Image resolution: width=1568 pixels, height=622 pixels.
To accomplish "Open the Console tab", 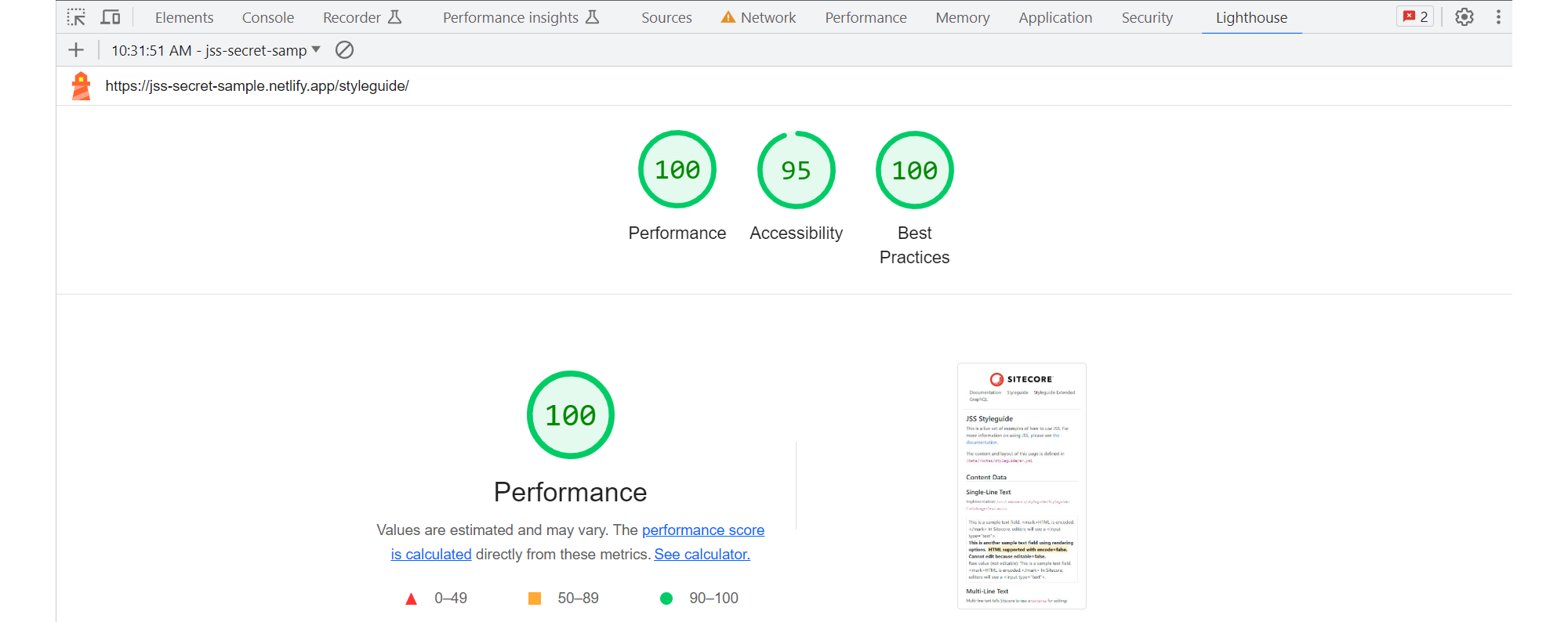I will (268, 17).
